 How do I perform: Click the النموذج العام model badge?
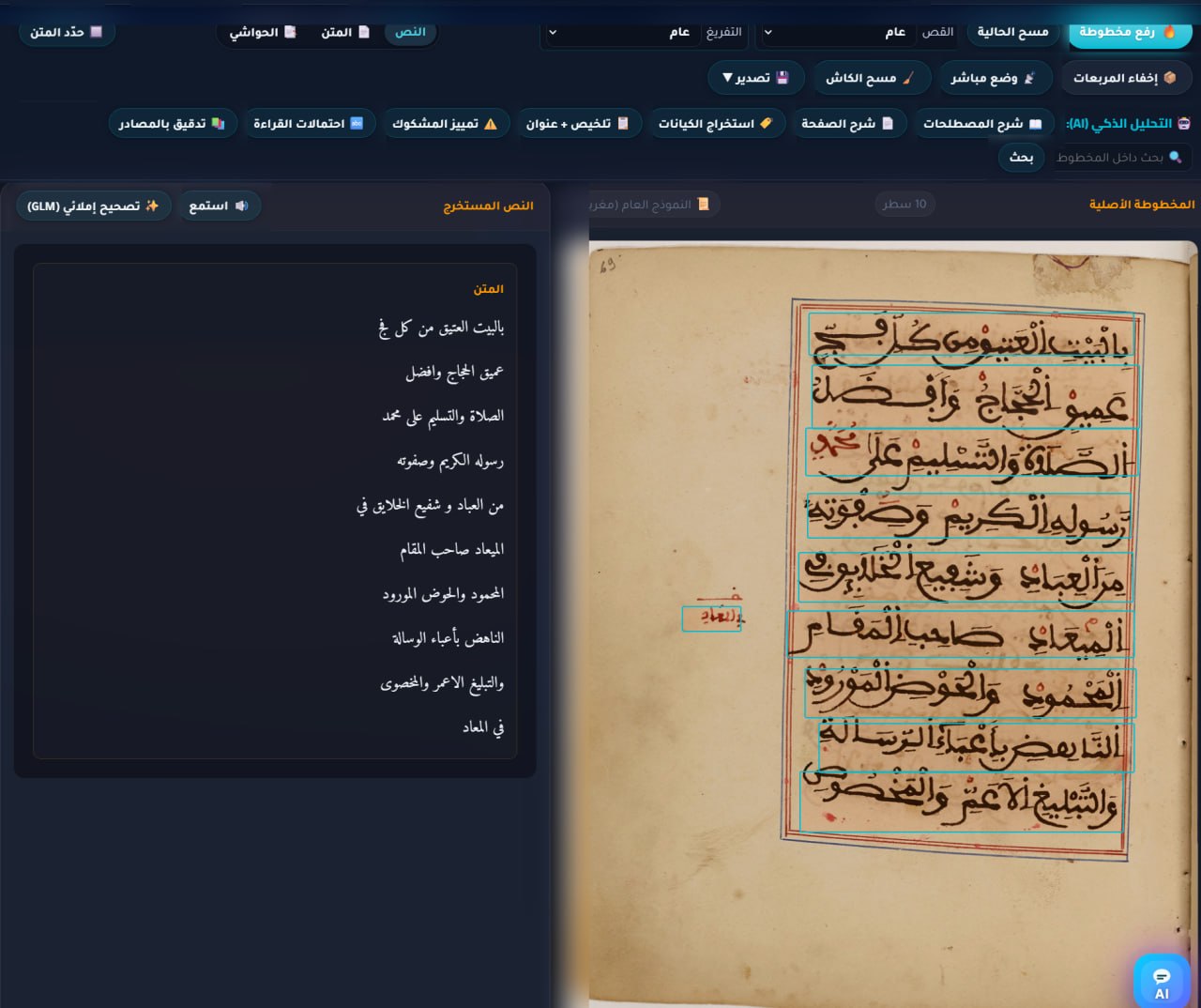[x=654, y=204]
